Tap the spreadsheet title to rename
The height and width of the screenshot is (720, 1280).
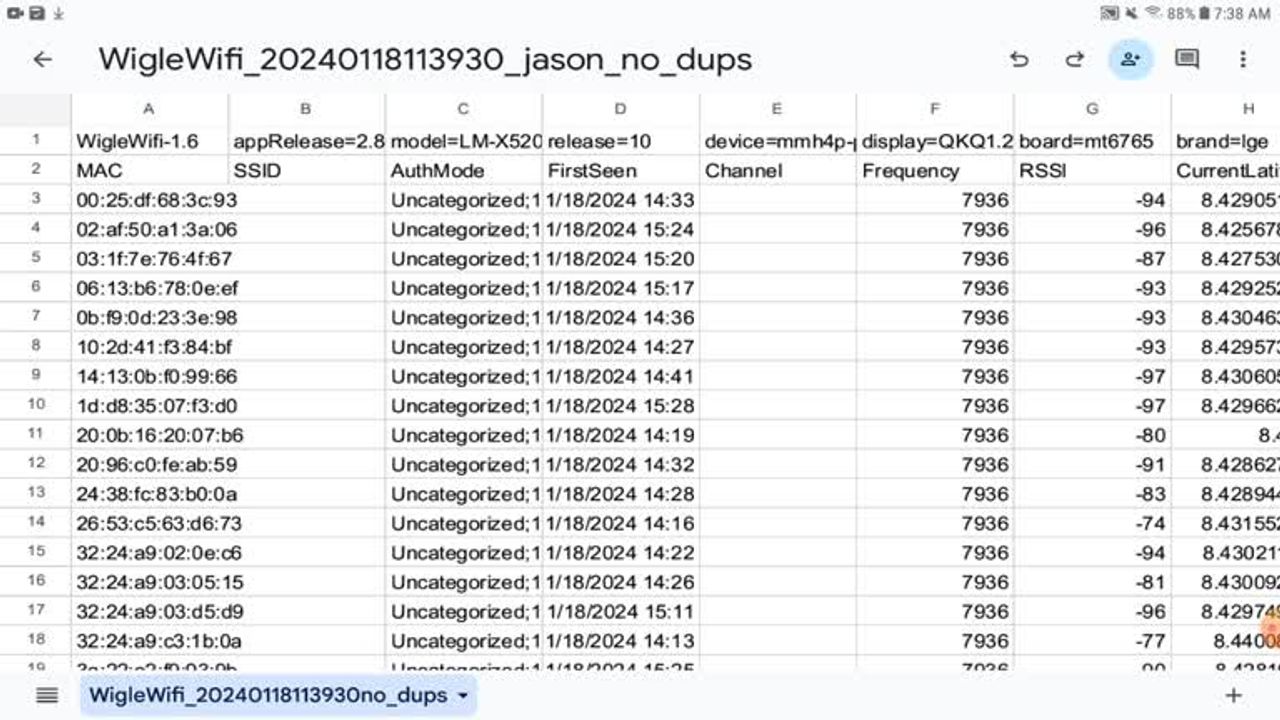[425, 60]
